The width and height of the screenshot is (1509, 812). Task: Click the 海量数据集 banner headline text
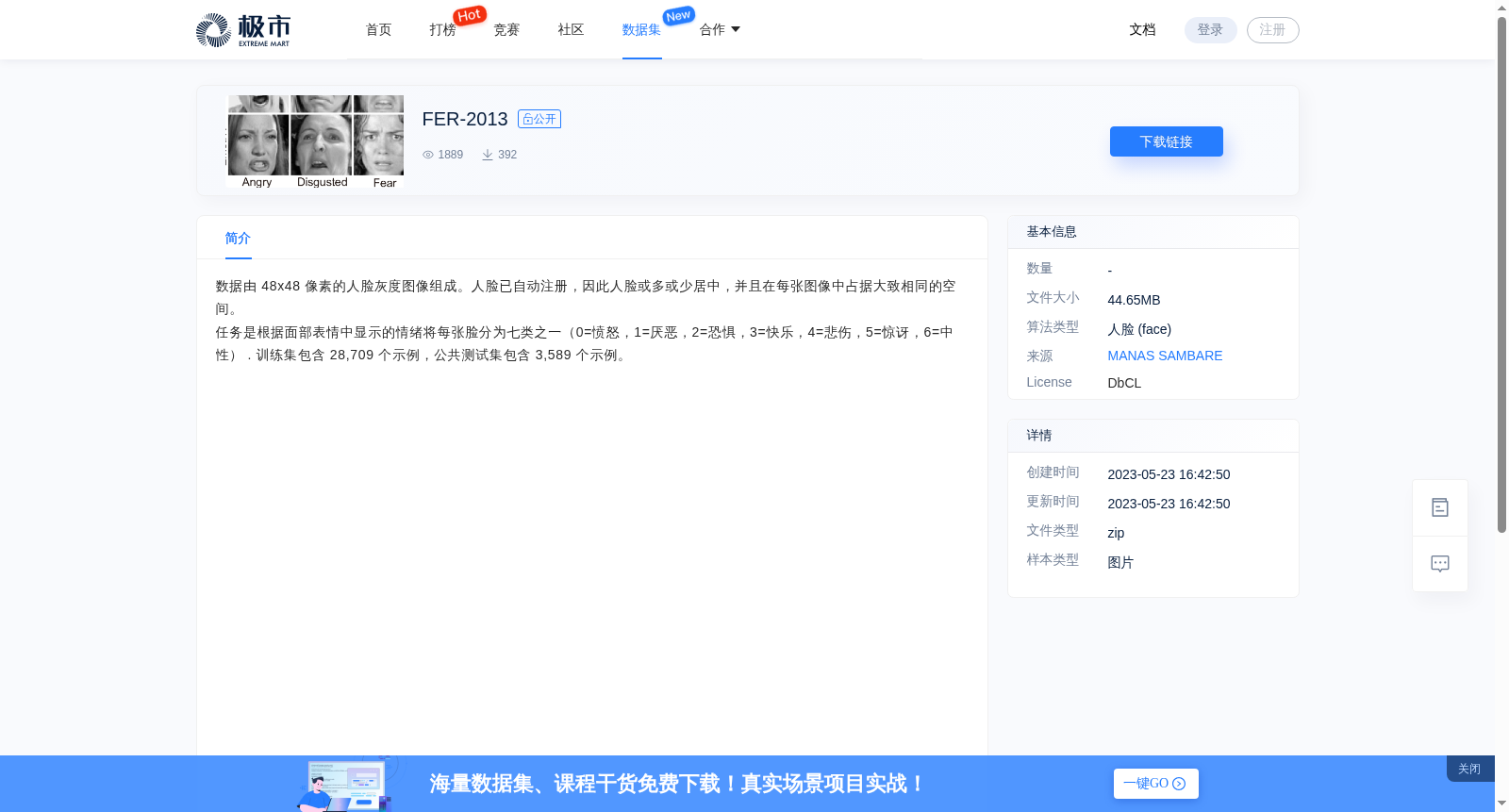coord(678,784)
